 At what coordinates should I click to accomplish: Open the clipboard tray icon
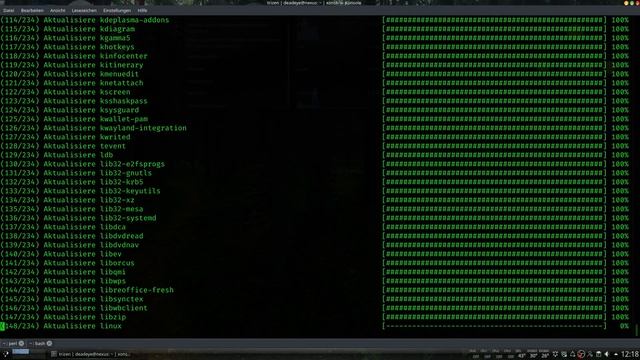pos(598,354)
